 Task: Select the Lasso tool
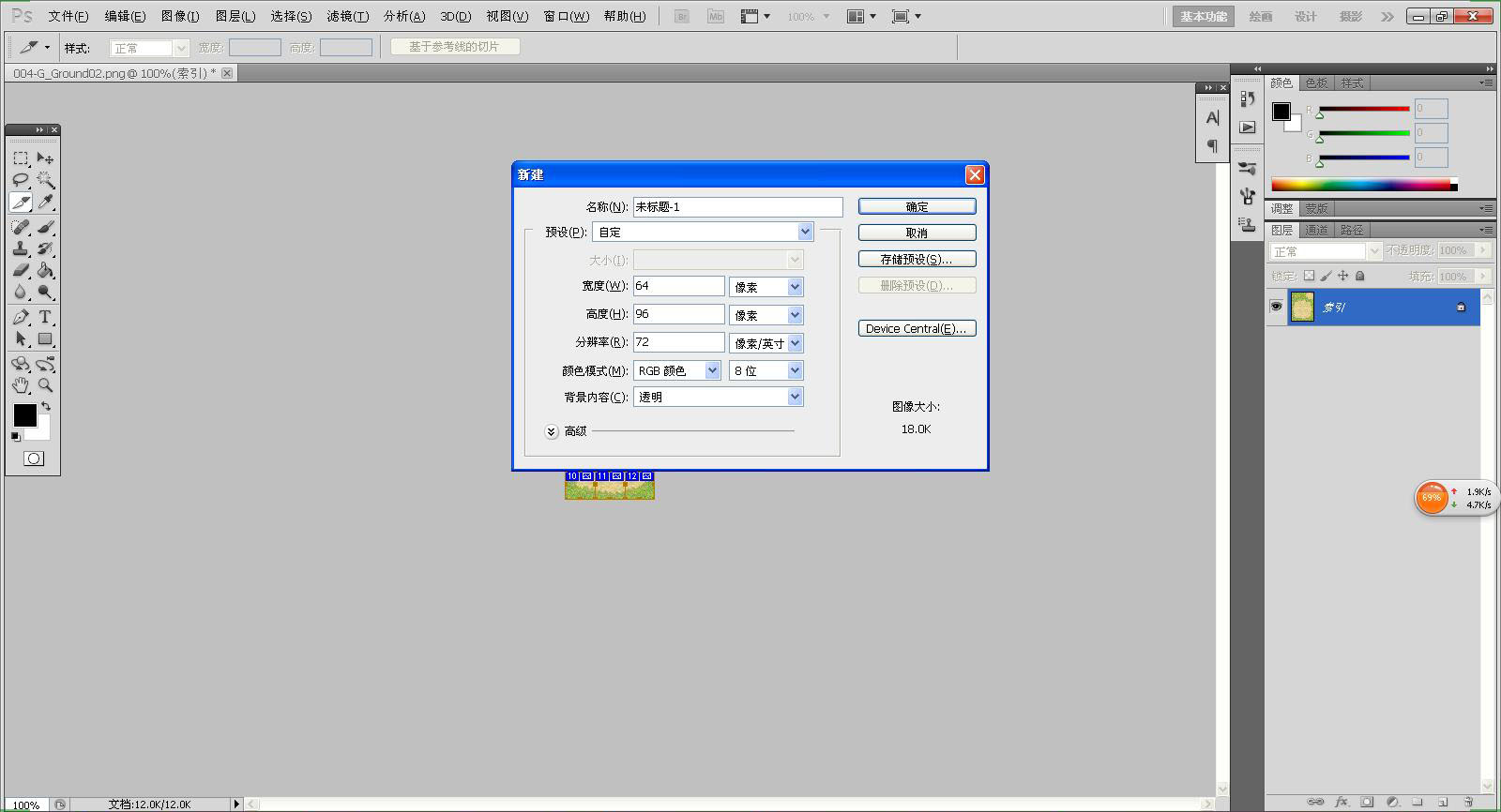(21, 180)
